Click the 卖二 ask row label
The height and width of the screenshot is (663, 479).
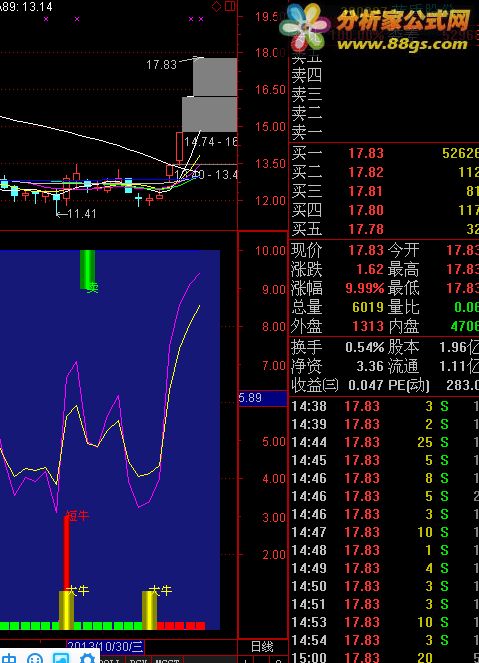pos(307,113)
